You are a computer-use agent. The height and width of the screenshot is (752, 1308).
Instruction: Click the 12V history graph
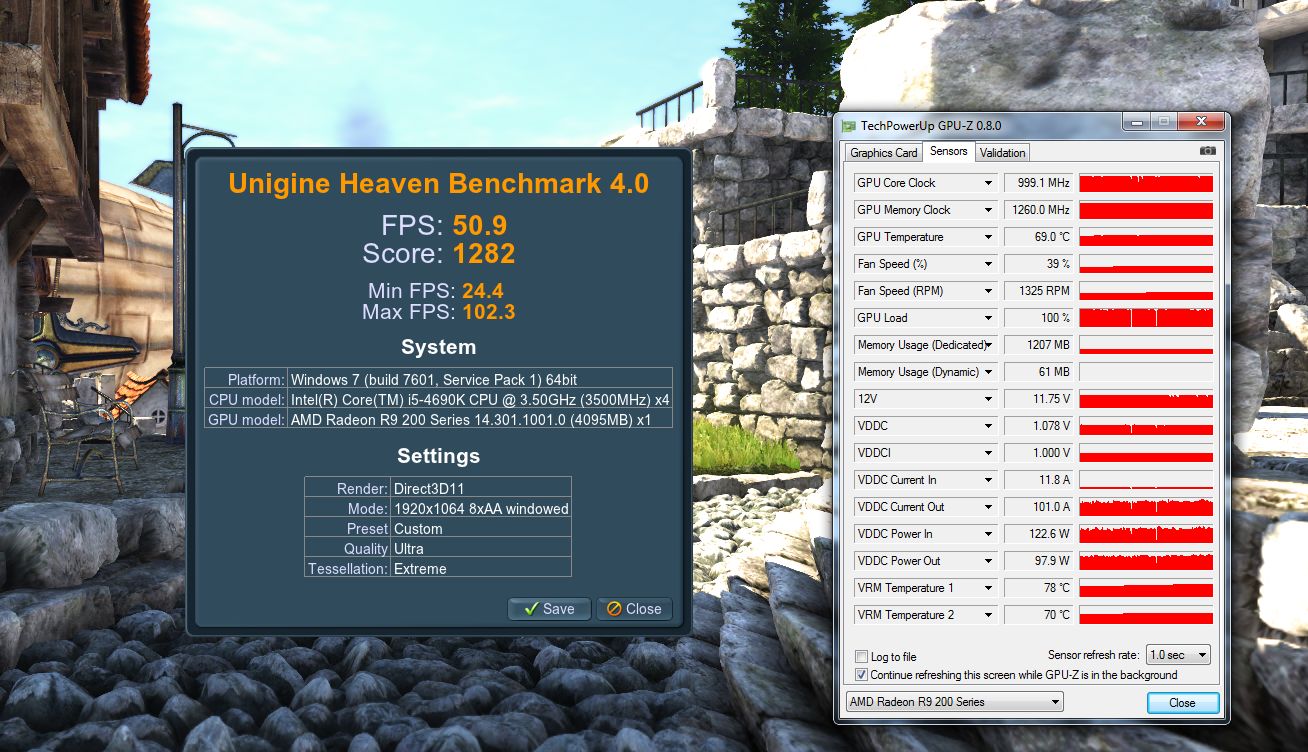pos(1146,399)
